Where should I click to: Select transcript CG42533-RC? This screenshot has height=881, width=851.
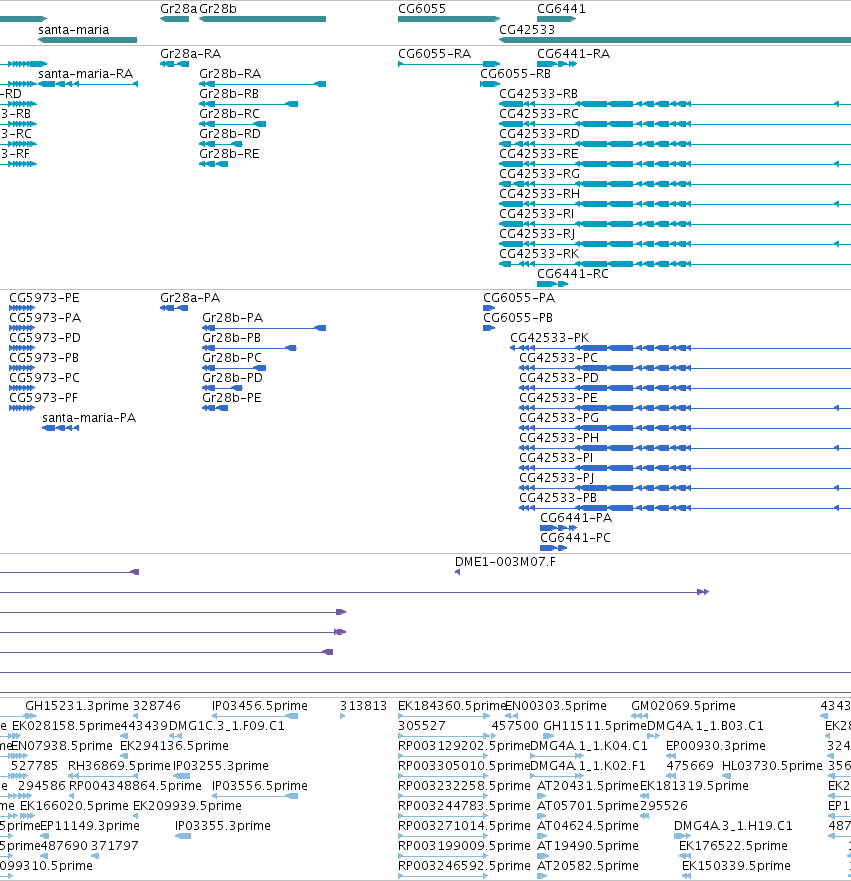tap(539, 114)
